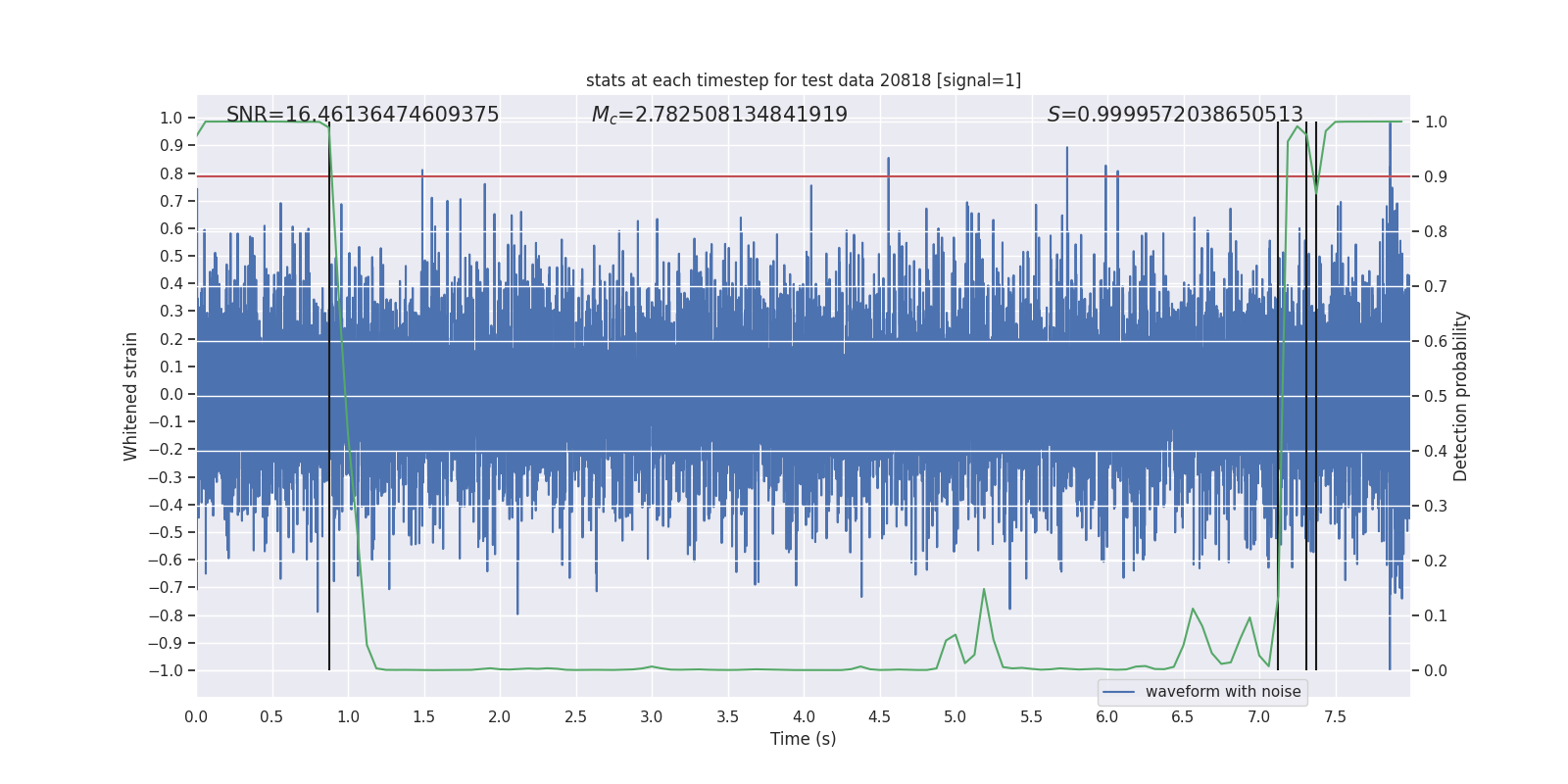Click the 0.0 Detection probability tick label
The image size is (1568, 784).
pyautogui.click(x=1436, y=670)
